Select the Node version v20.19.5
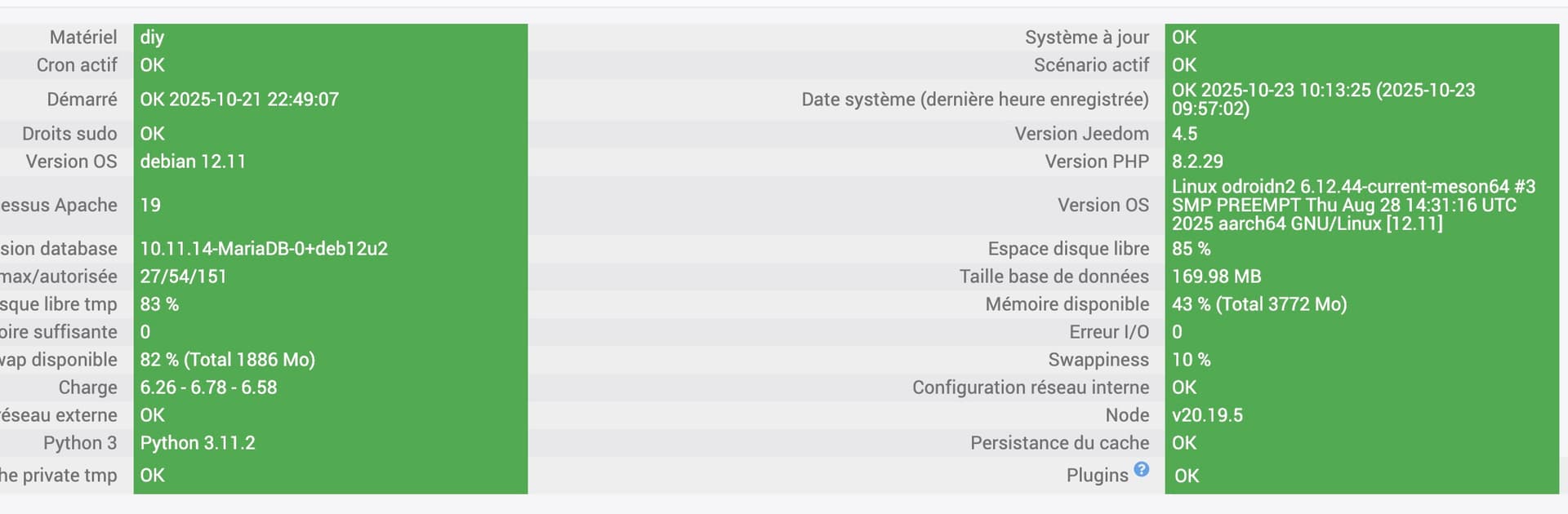Screen dimensions: 1568x514 [1207, 415]
